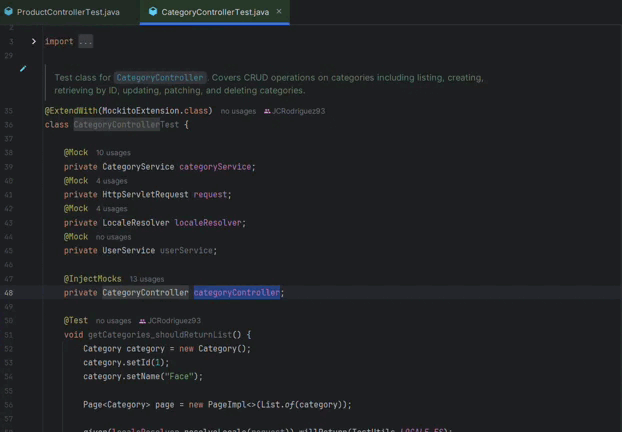
Task: Click the line number 48 in gutter
Action: click(9, 293)
